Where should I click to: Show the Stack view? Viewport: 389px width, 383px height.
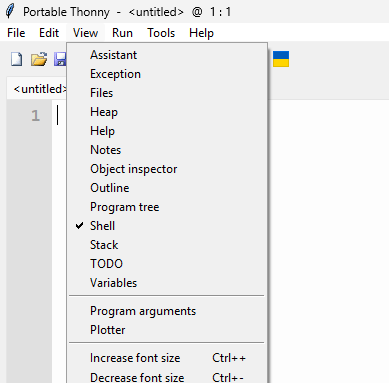[x=167, y=245]
